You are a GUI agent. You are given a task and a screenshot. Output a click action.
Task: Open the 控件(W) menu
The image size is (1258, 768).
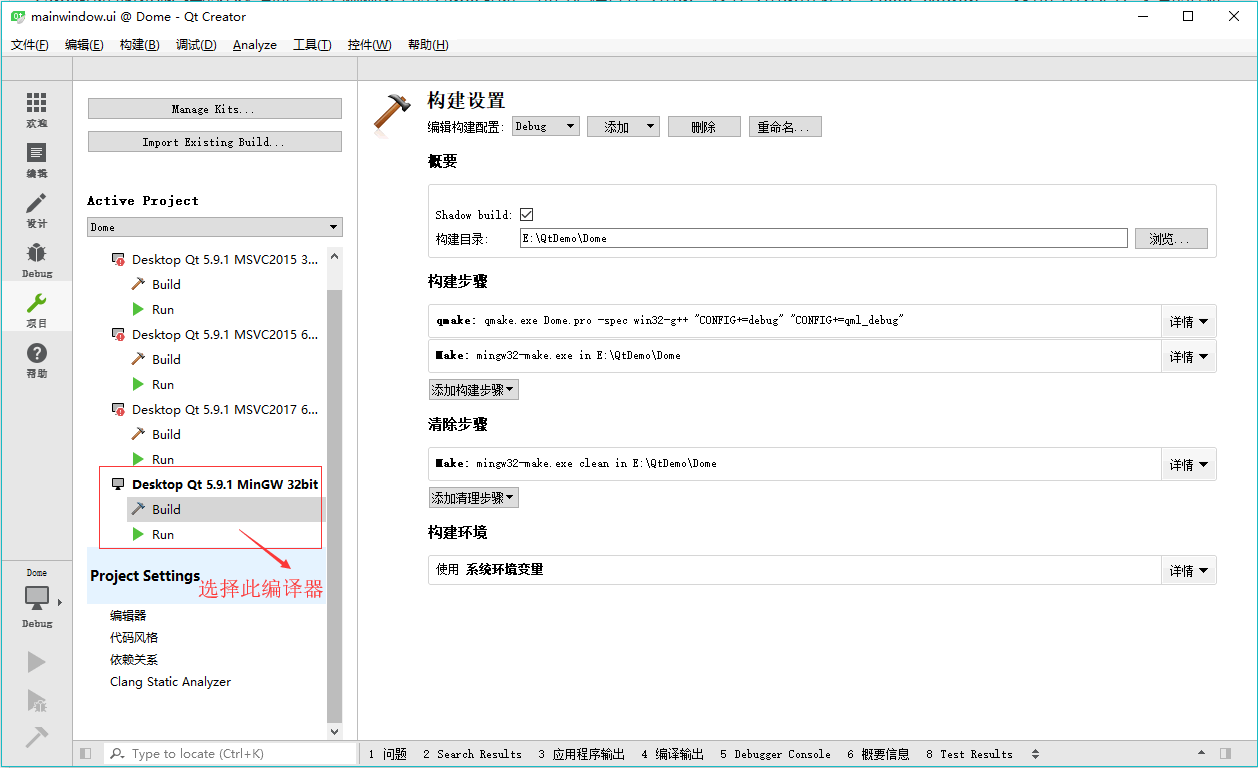point(369,45)
